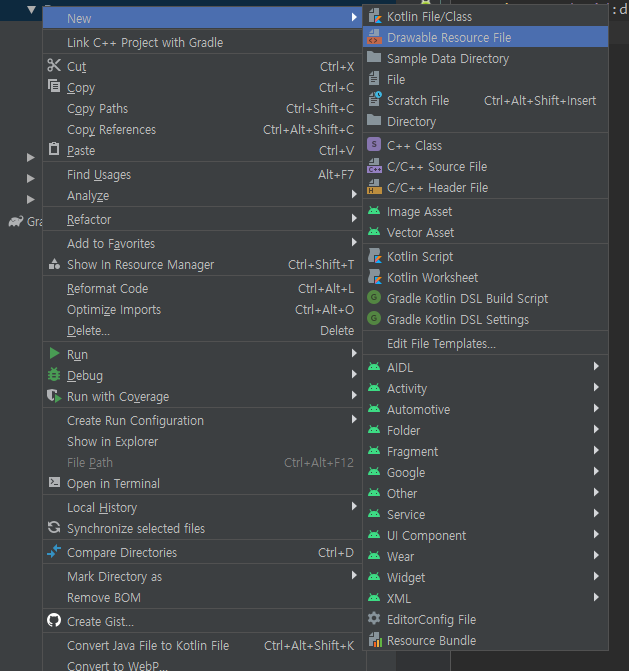Click the Paste clipboard icon
Image resolution: width=629 pixels, height=671 pixels.
pyautogui.click(x=54, y=149)
